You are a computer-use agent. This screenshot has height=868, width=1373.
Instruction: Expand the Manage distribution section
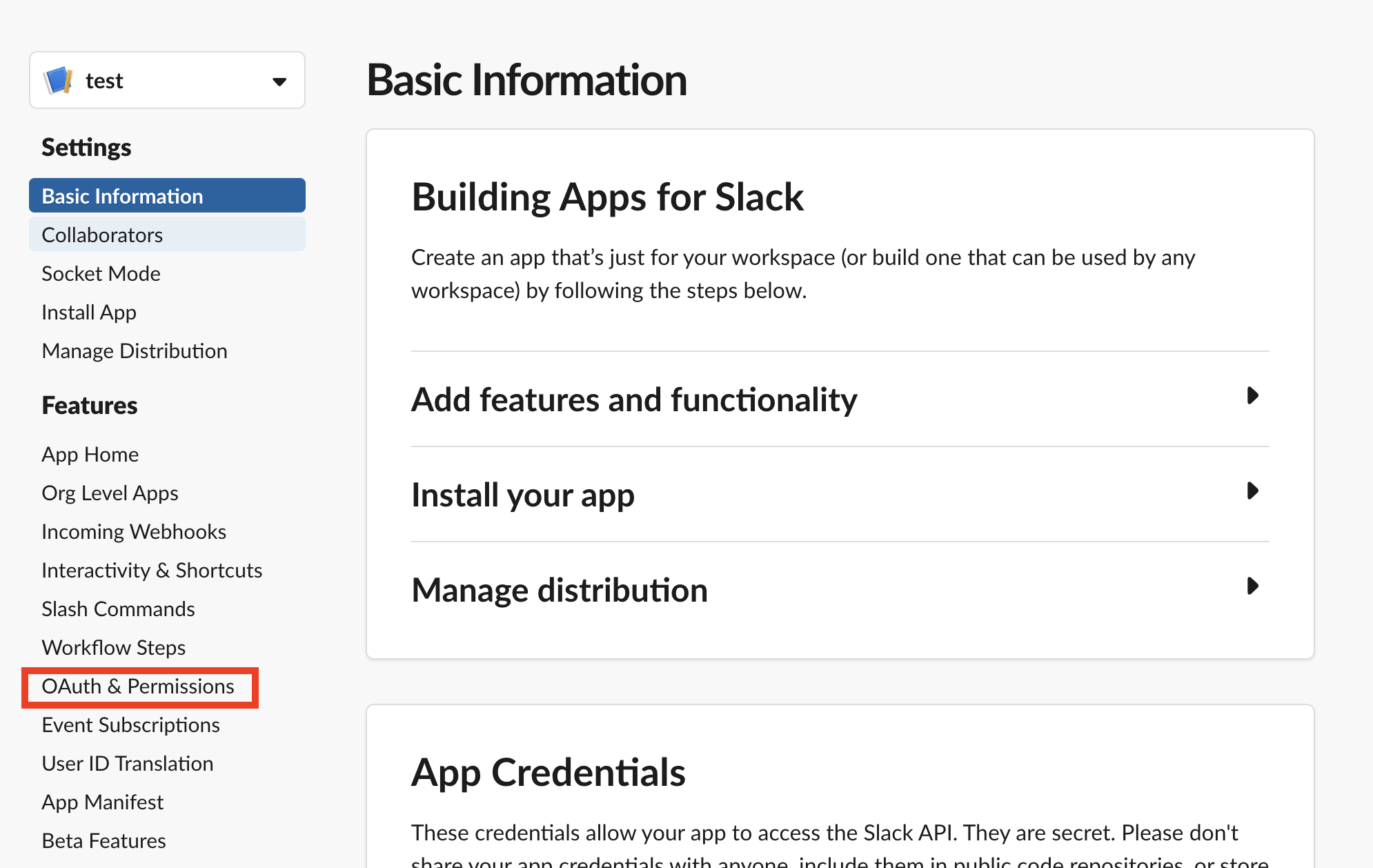560,589
